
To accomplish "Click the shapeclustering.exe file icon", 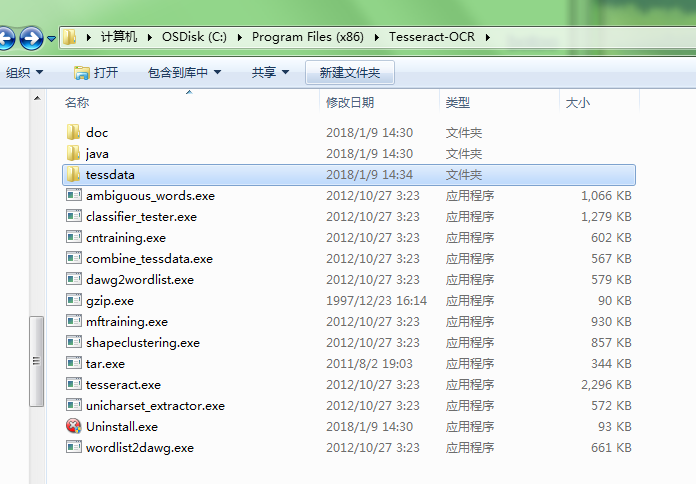I will pos(74,342).
